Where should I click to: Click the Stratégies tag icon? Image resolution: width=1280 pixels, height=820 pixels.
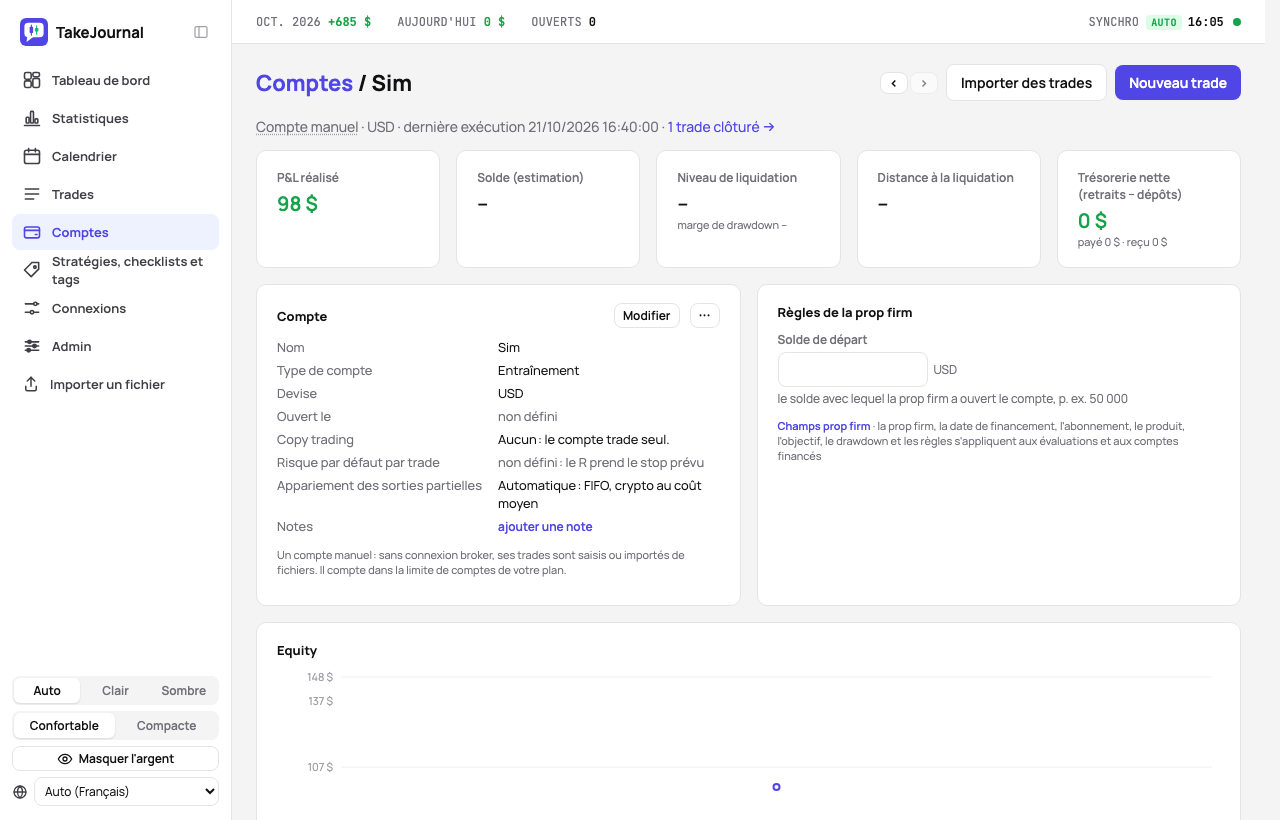tap(32, 270)
